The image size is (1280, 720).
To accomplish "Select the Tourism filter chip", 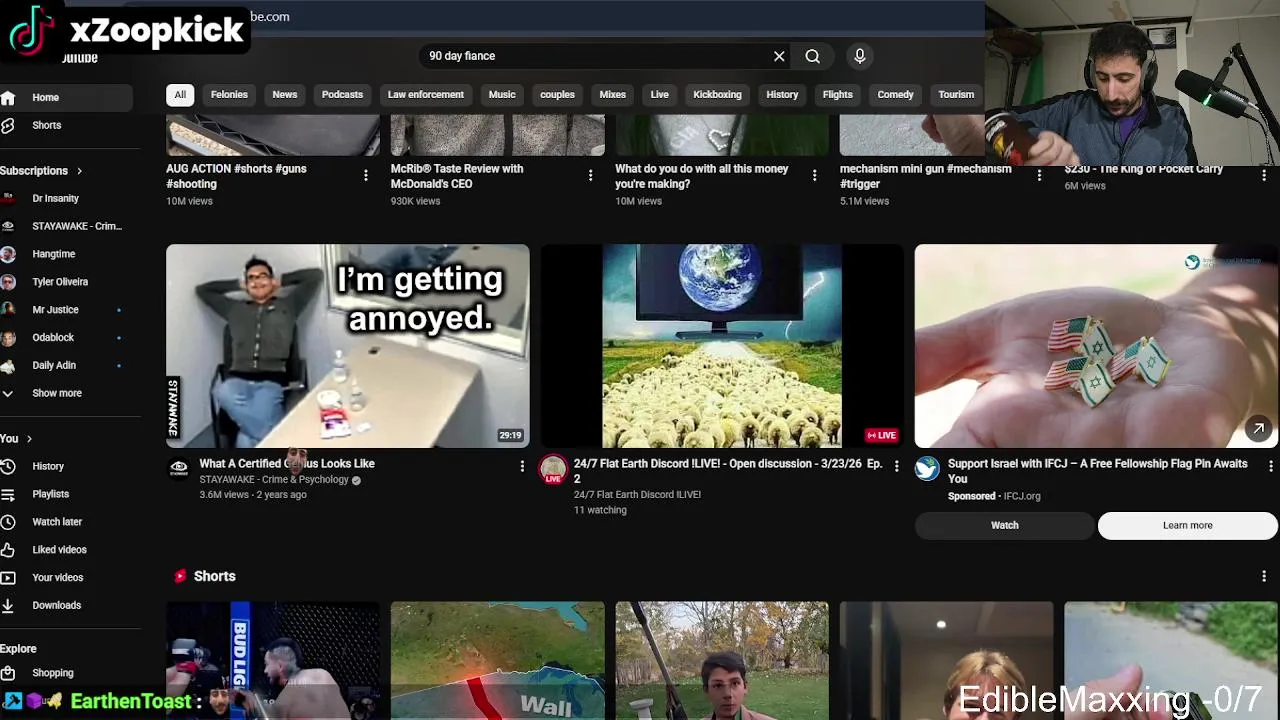I will [x=956, y=94].
